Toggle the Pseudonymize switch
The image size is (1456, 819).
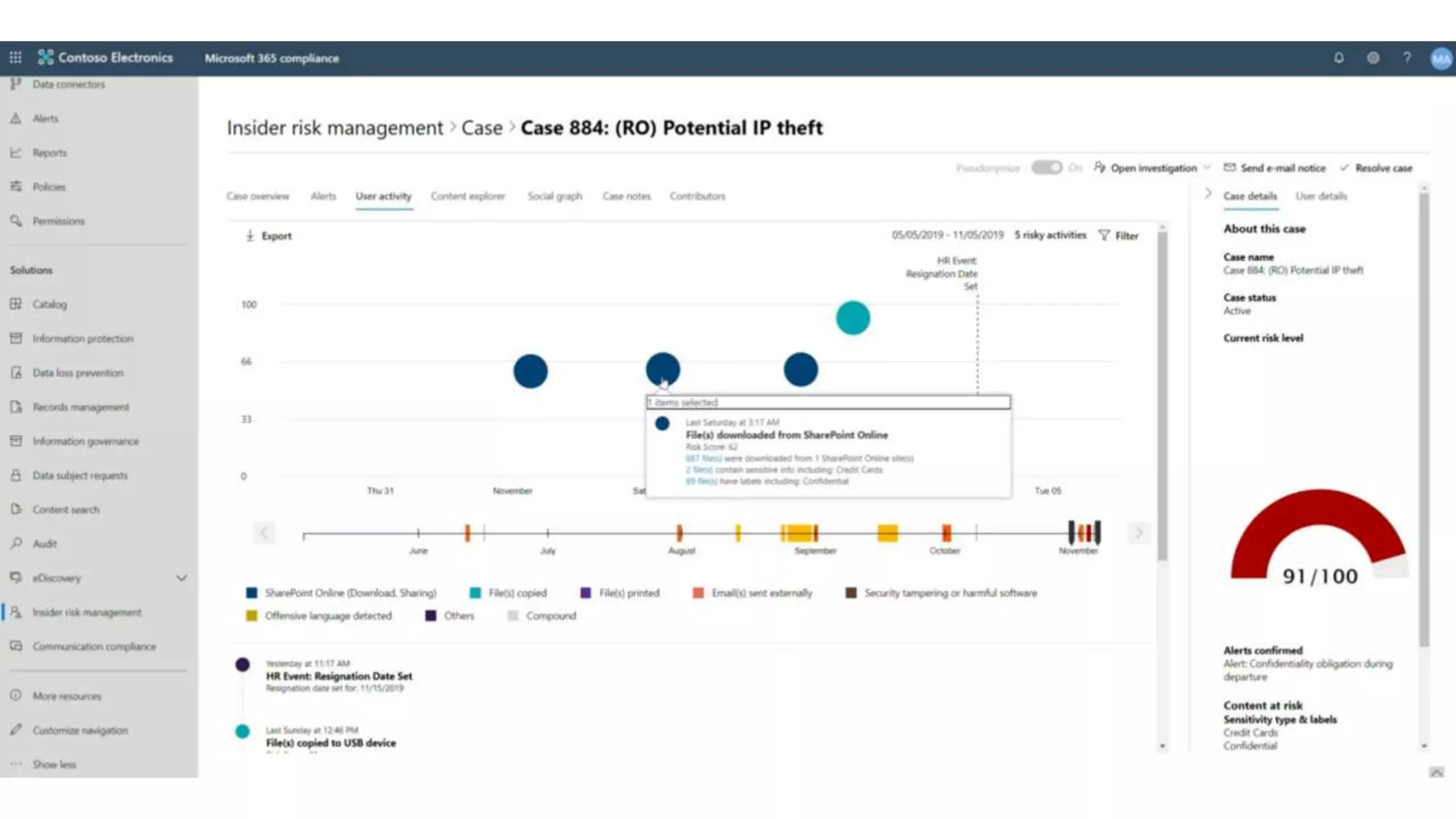[1046, 168]
